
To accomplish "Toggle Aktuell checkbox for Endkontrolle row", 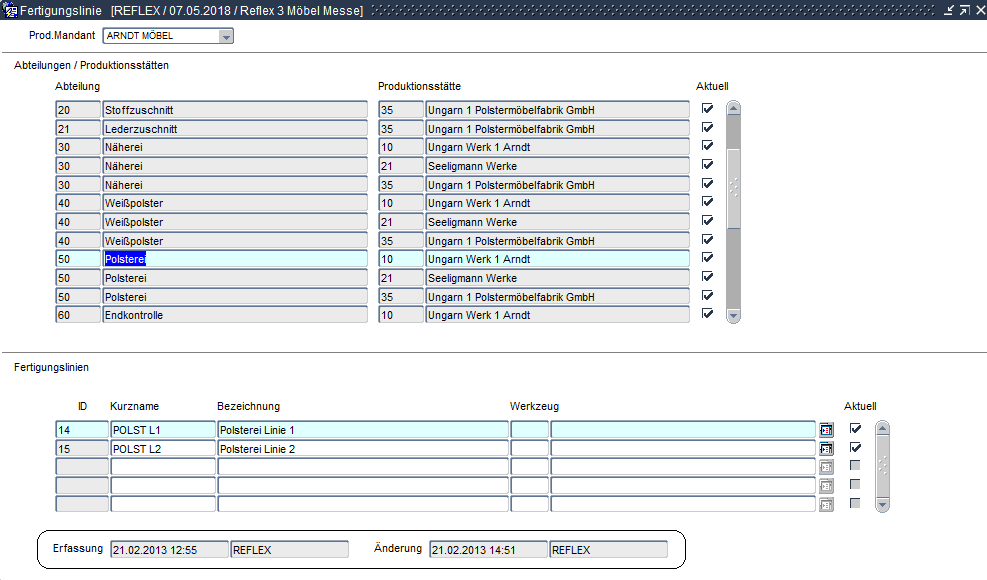I will tap(707, 314).
